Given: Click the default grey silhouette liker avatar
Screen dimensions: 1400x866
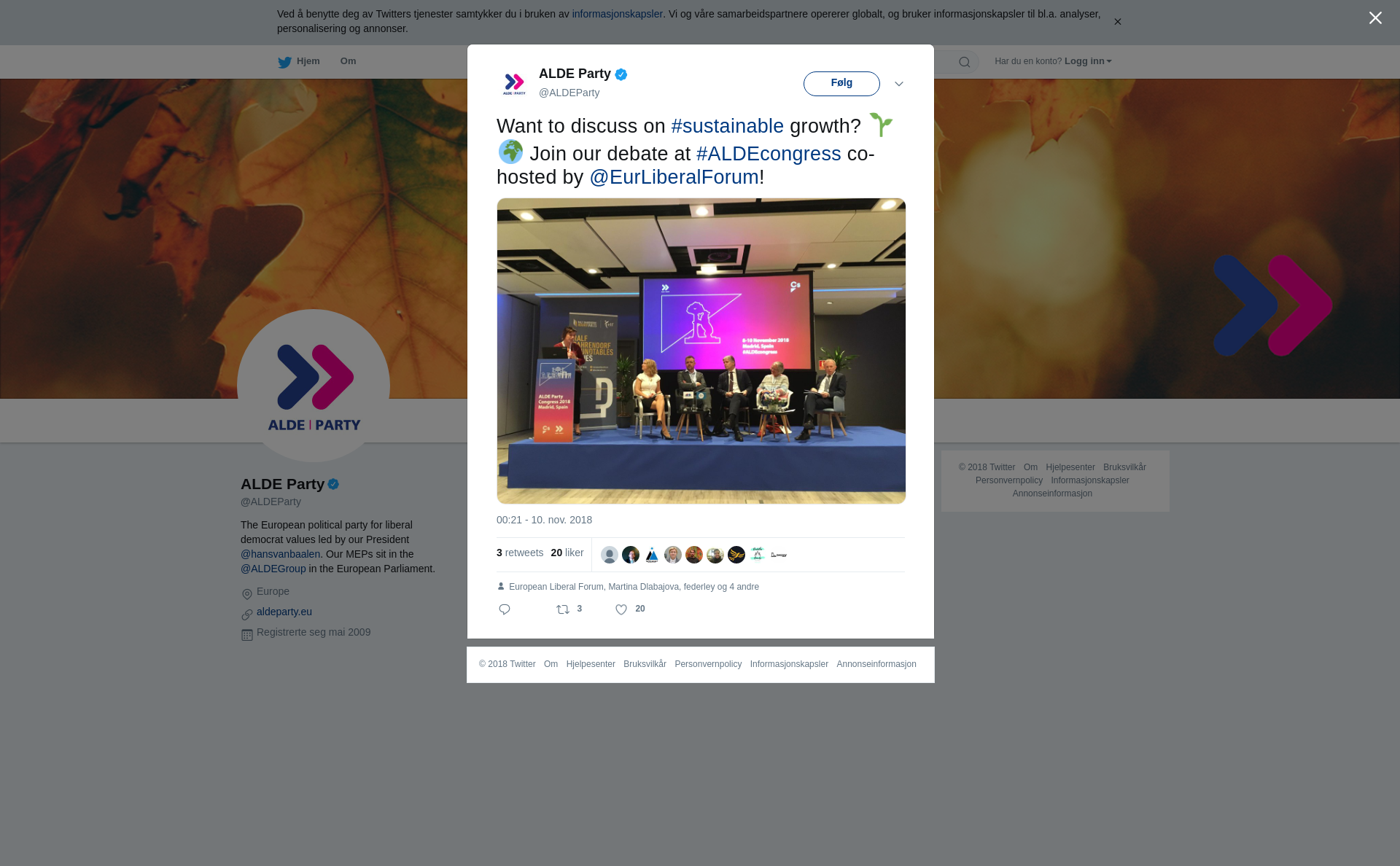Looking at the screenshot, I should click(610, 555).
